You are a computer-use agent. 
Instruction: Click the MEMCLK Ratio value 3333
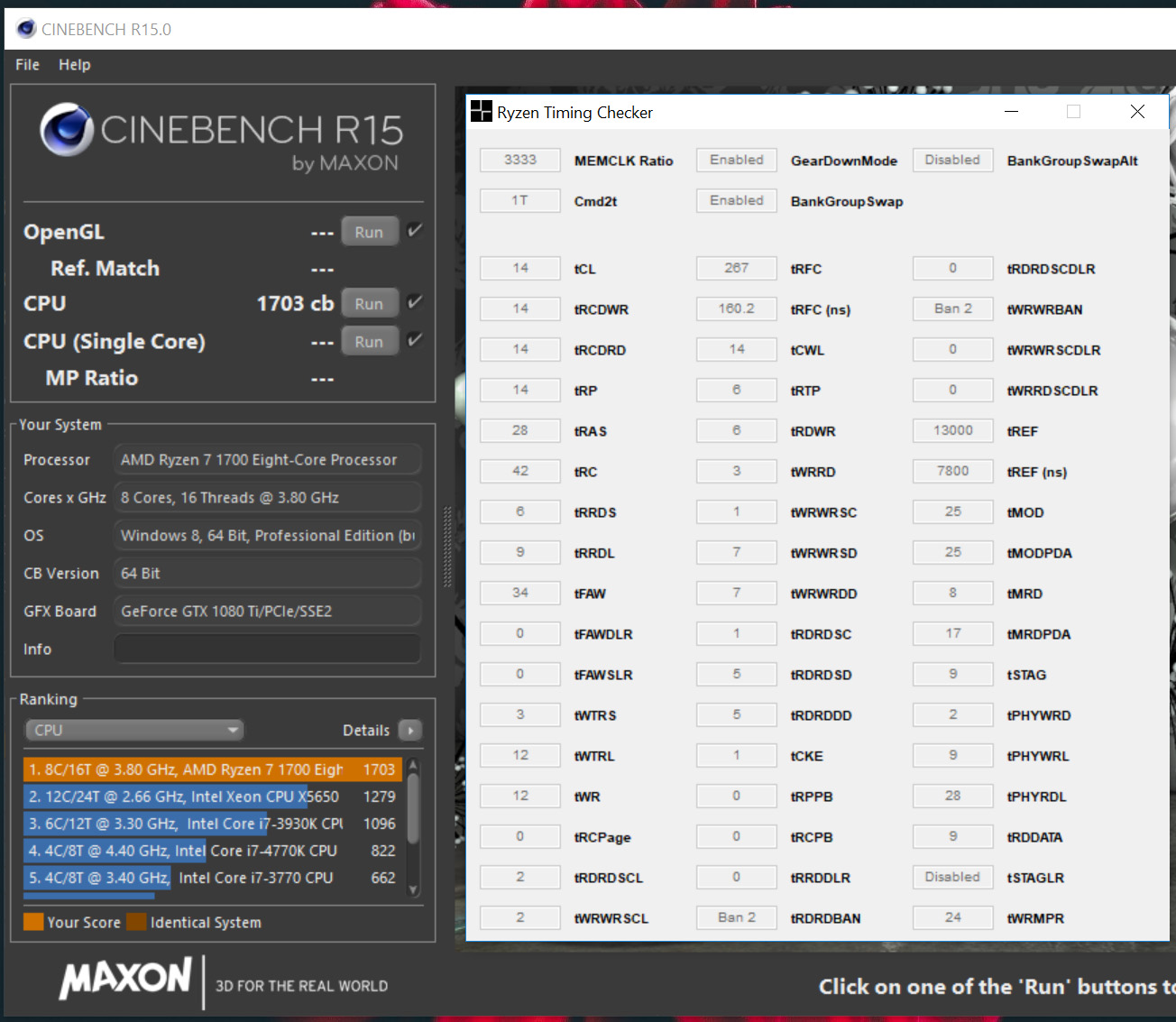(x=520, y=160)
